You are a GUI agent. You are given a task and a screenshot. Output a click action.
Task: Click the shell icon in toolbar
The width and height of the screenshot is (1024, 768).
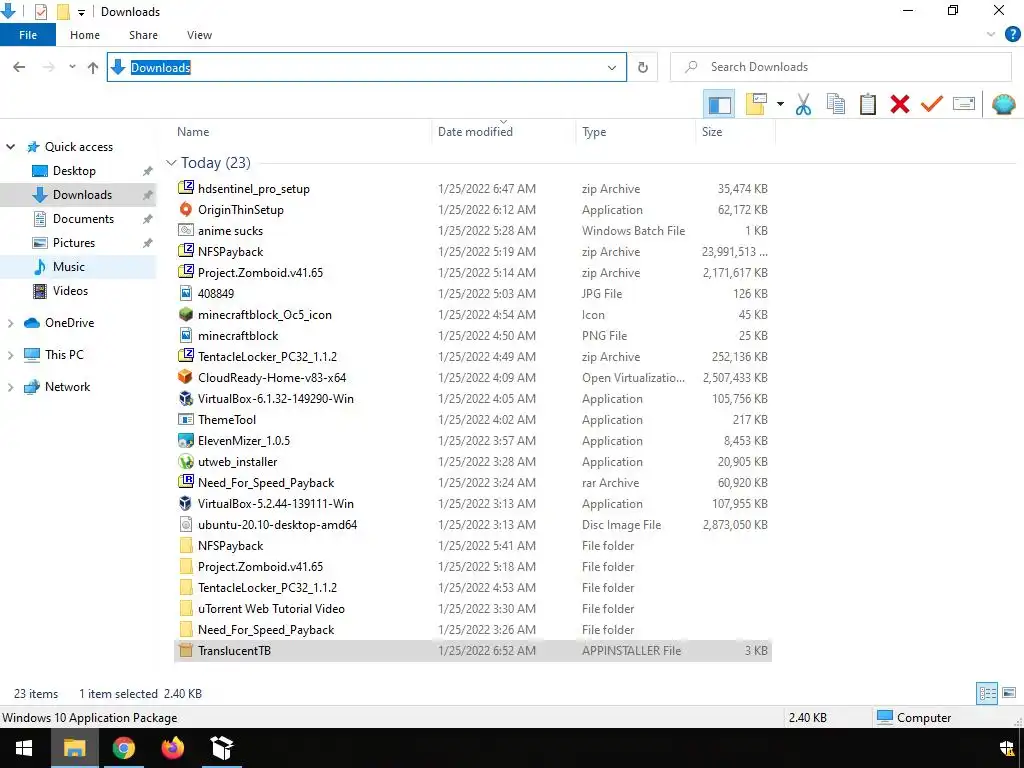coord(1003,104)
